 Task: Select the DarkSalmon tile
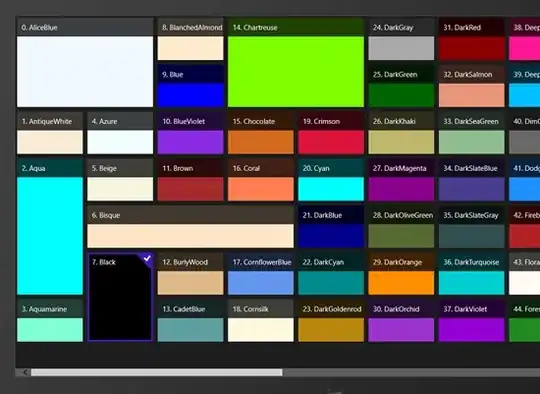pos(471,86)
